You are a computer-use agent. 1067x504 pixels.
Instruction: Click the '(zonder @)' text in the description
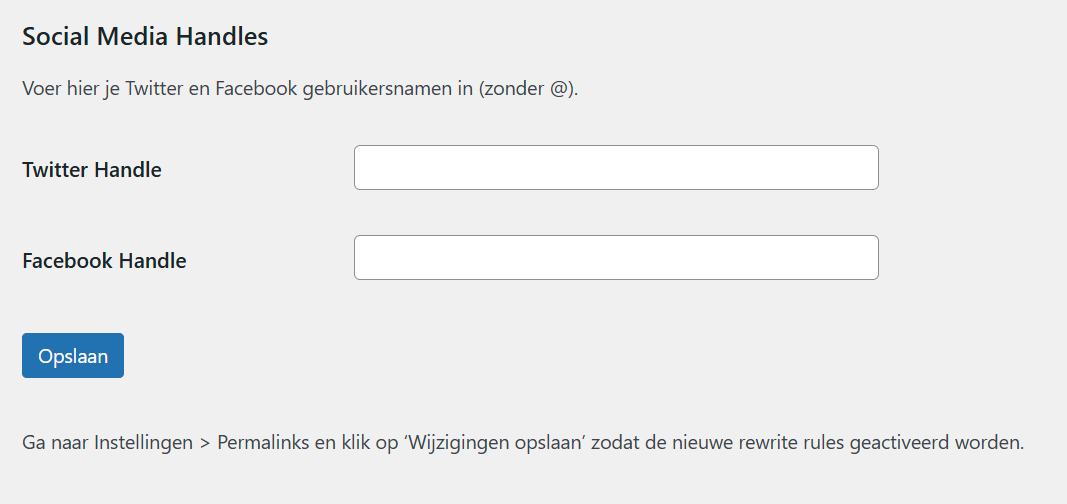coord(528,88)
